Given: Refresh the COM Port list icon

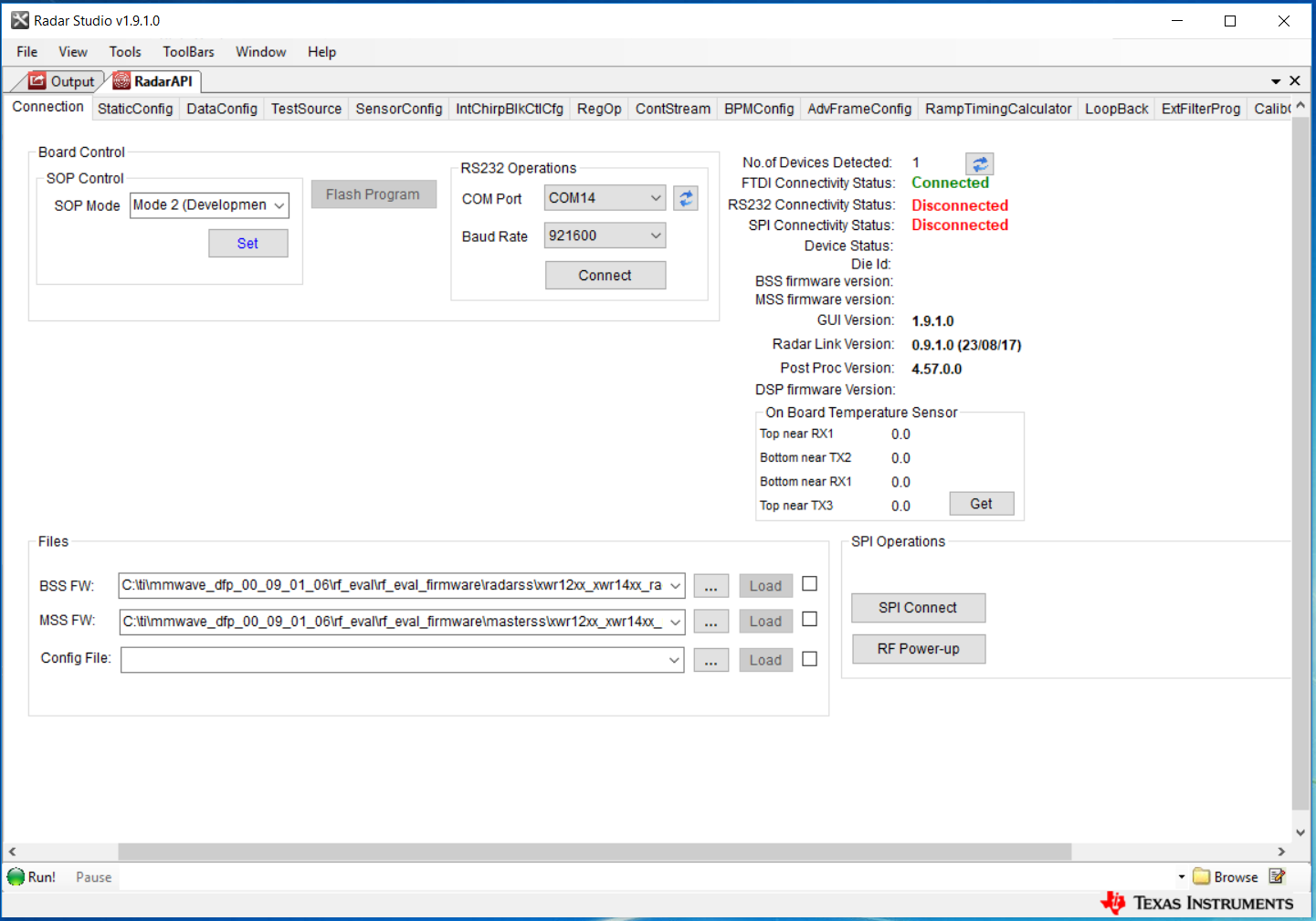Looking at the screenshot, I should click(x=686, y=198).
